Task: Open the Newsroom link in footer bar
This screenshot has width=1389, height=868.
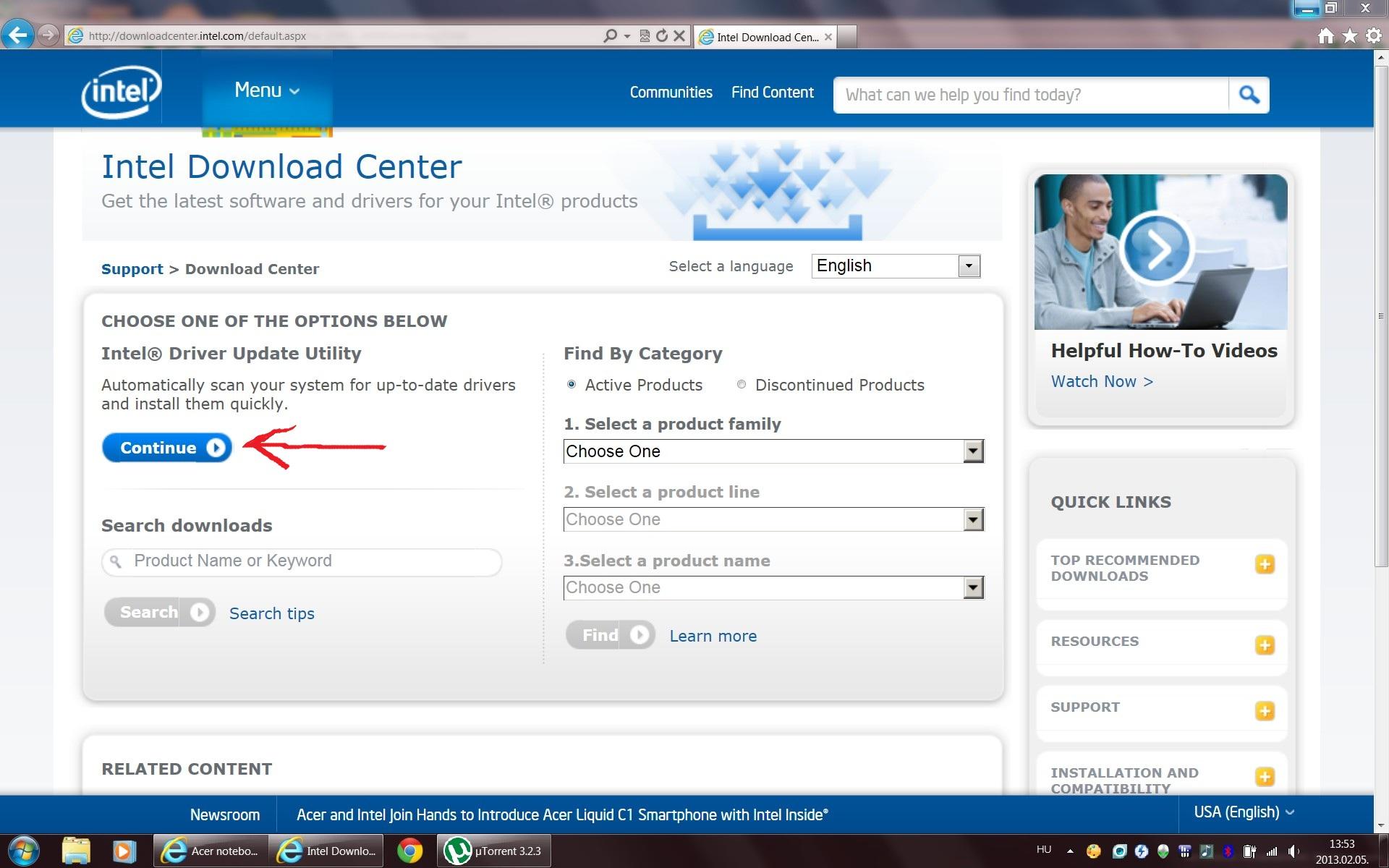Action: point(224,814)
